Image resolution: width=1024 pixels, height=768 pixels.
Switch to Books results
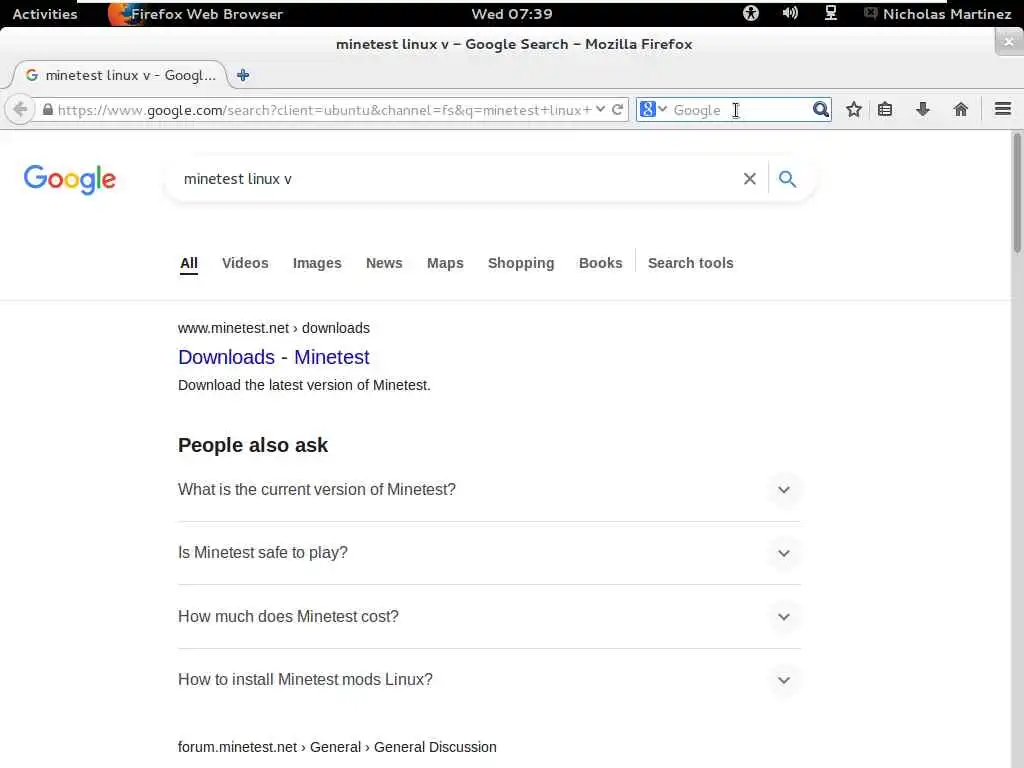(x=600, y=263)
